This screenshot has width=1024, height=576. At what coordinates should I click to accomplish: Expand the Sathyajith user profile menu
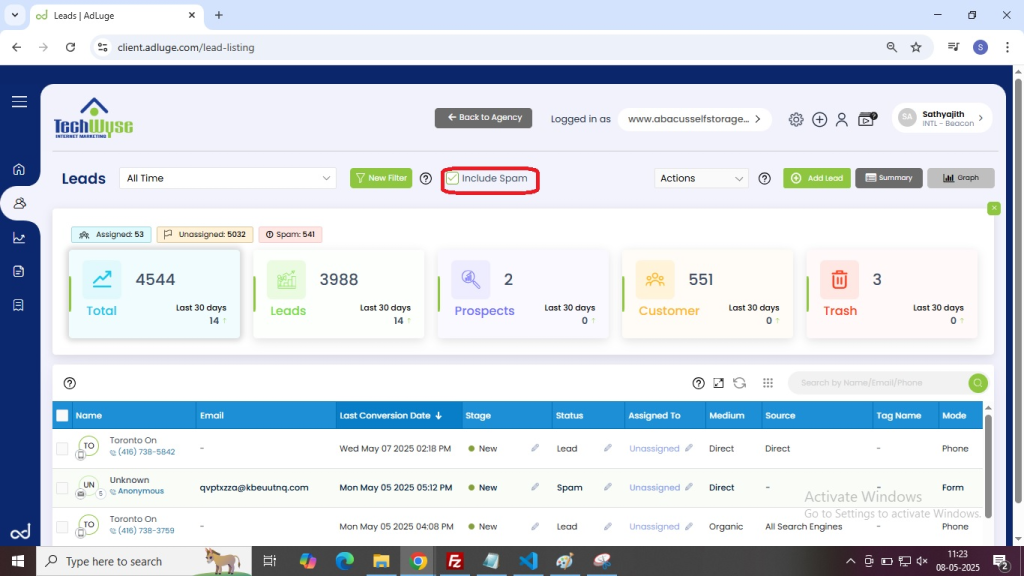pos(941,118)
